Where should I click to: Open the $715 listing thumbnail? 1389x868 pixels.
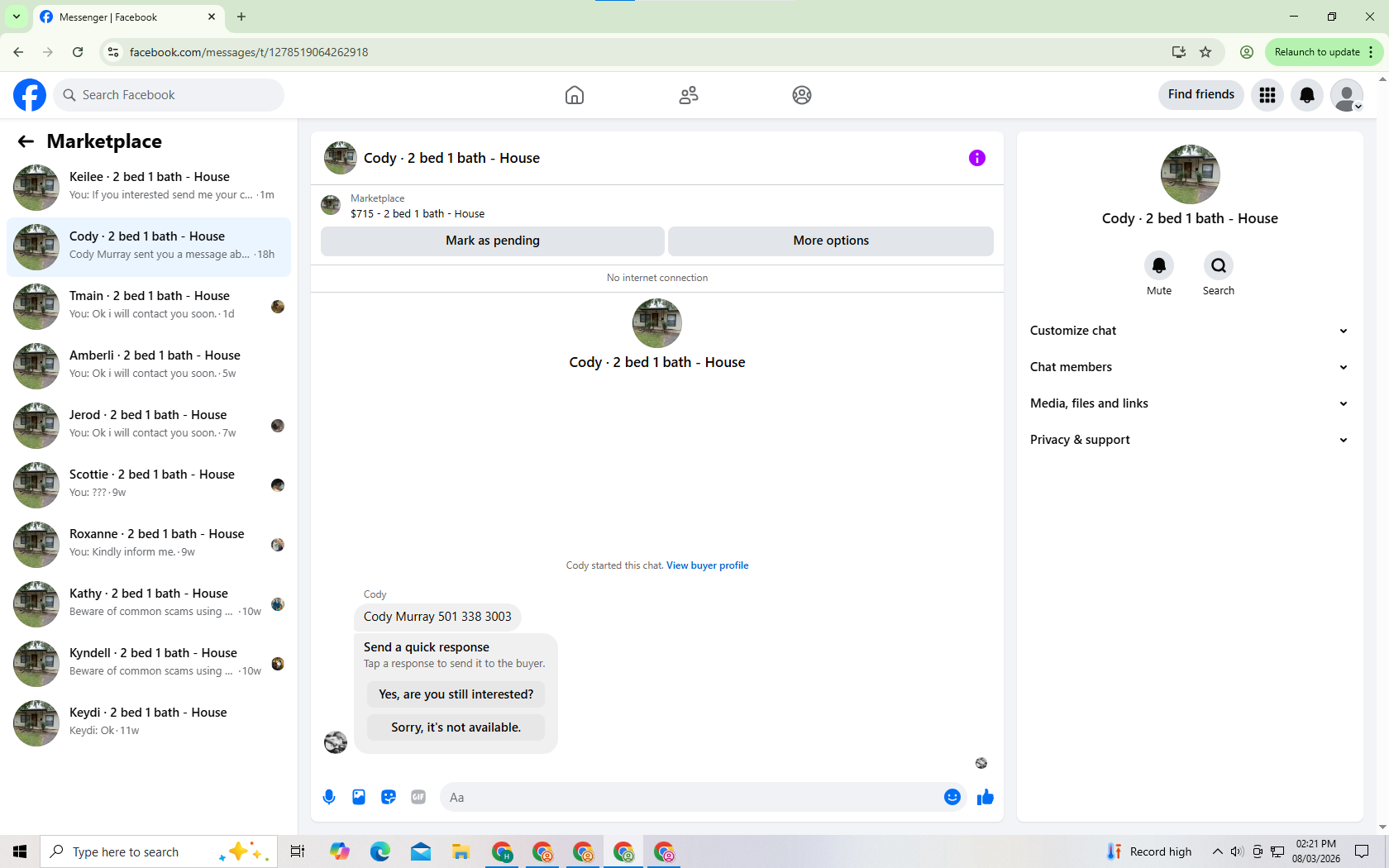(331, 205)
